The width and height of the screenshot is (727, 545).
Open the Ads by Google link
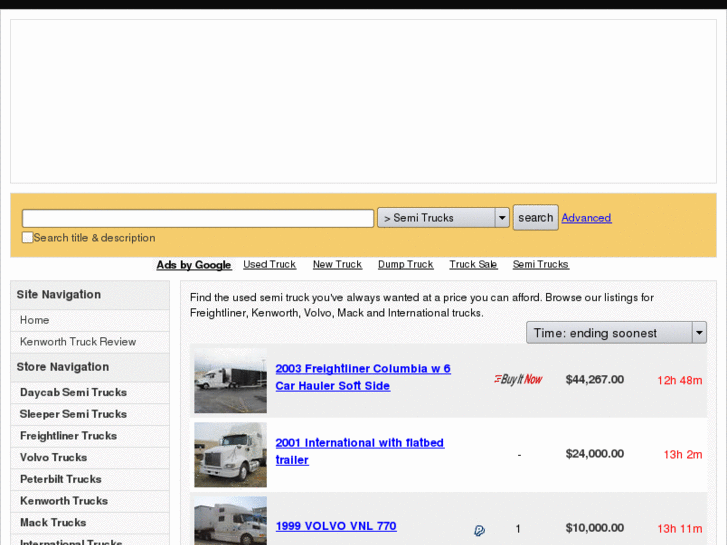point(194,265)
